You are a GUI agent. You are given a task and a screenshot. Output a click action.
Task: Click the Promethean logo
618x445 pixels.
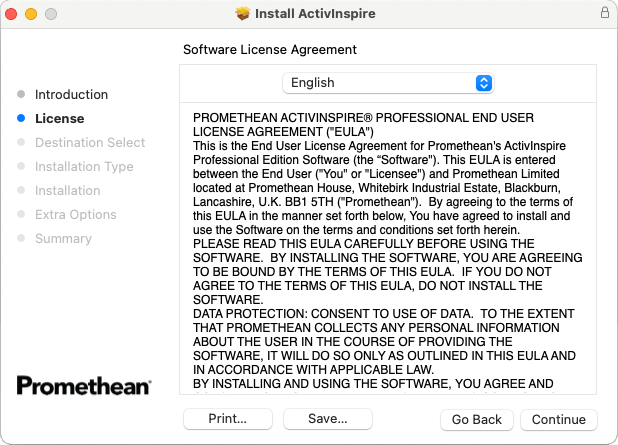[x=84, y=386]
